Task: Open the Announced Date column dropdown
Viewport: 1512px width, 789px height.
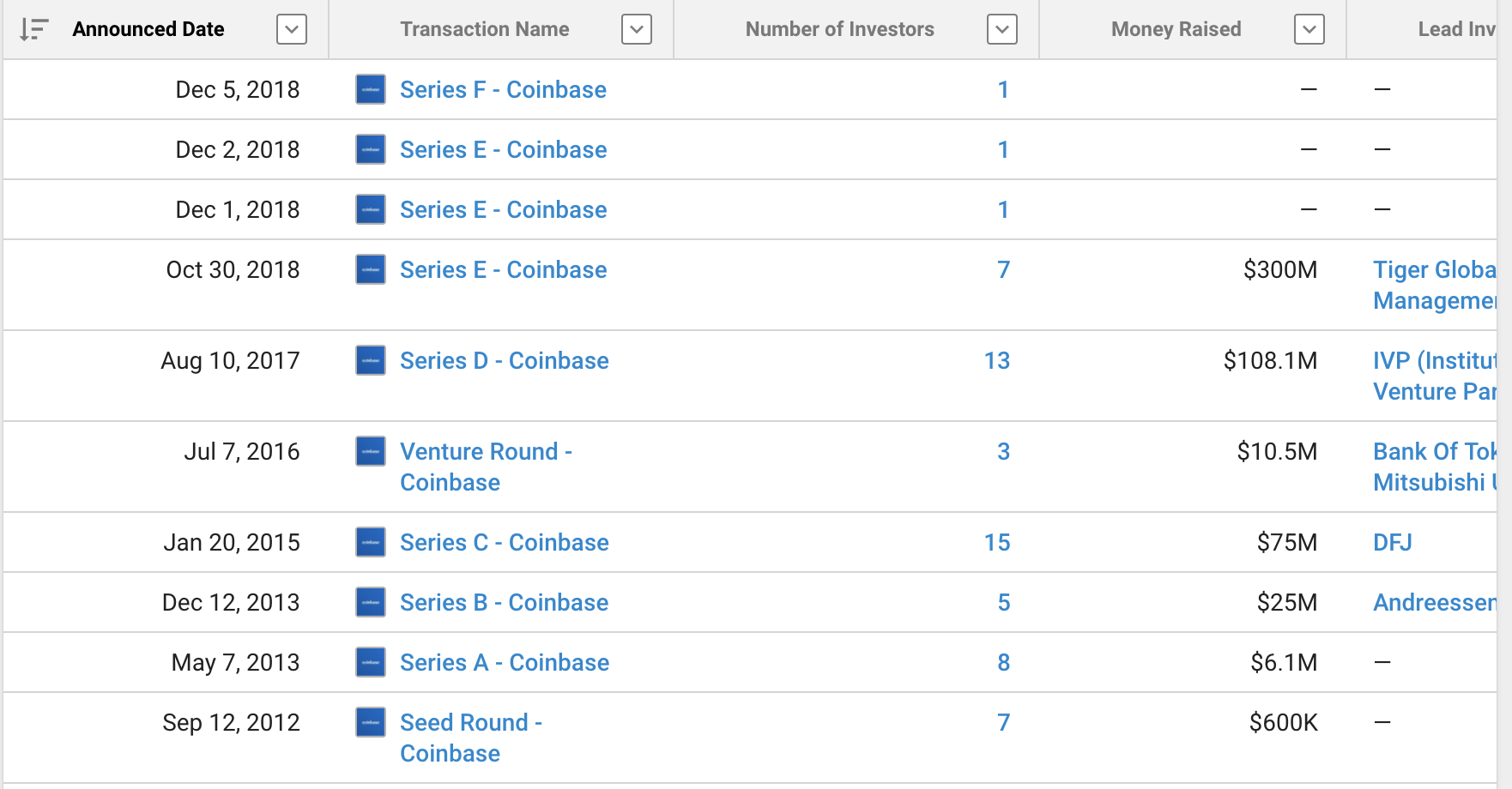Action: pos(292,30)
